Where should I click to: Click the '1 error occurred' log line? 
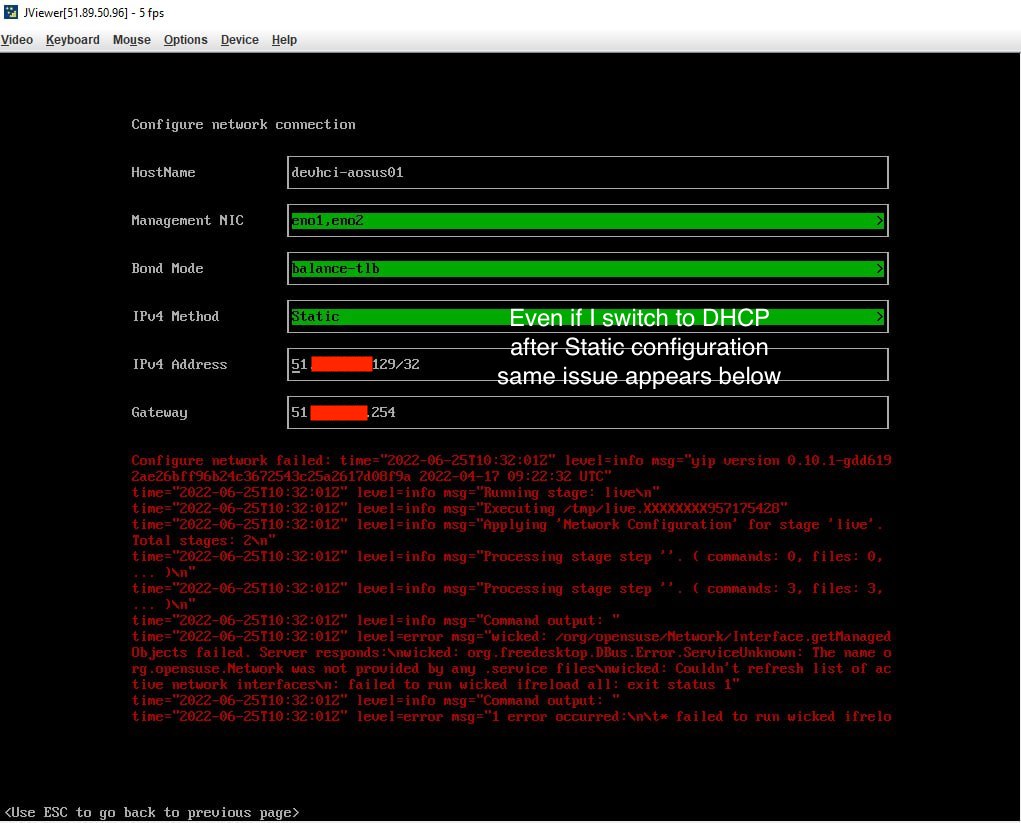point(511,716)
